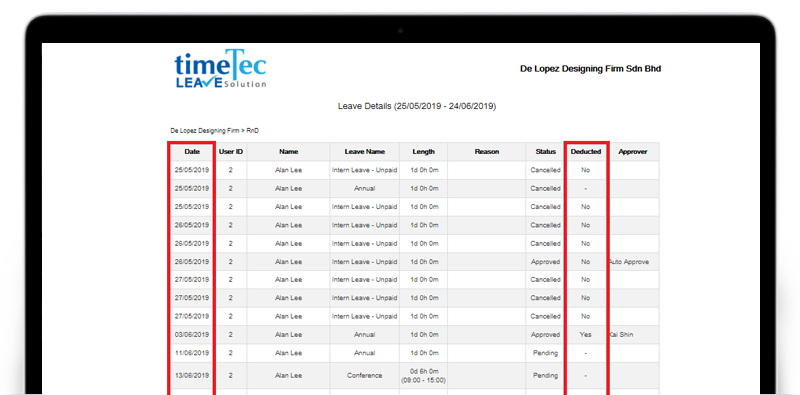Click the laptop webcam at top center
This screenshot has height=395, width=800.
tap(400, 31)
